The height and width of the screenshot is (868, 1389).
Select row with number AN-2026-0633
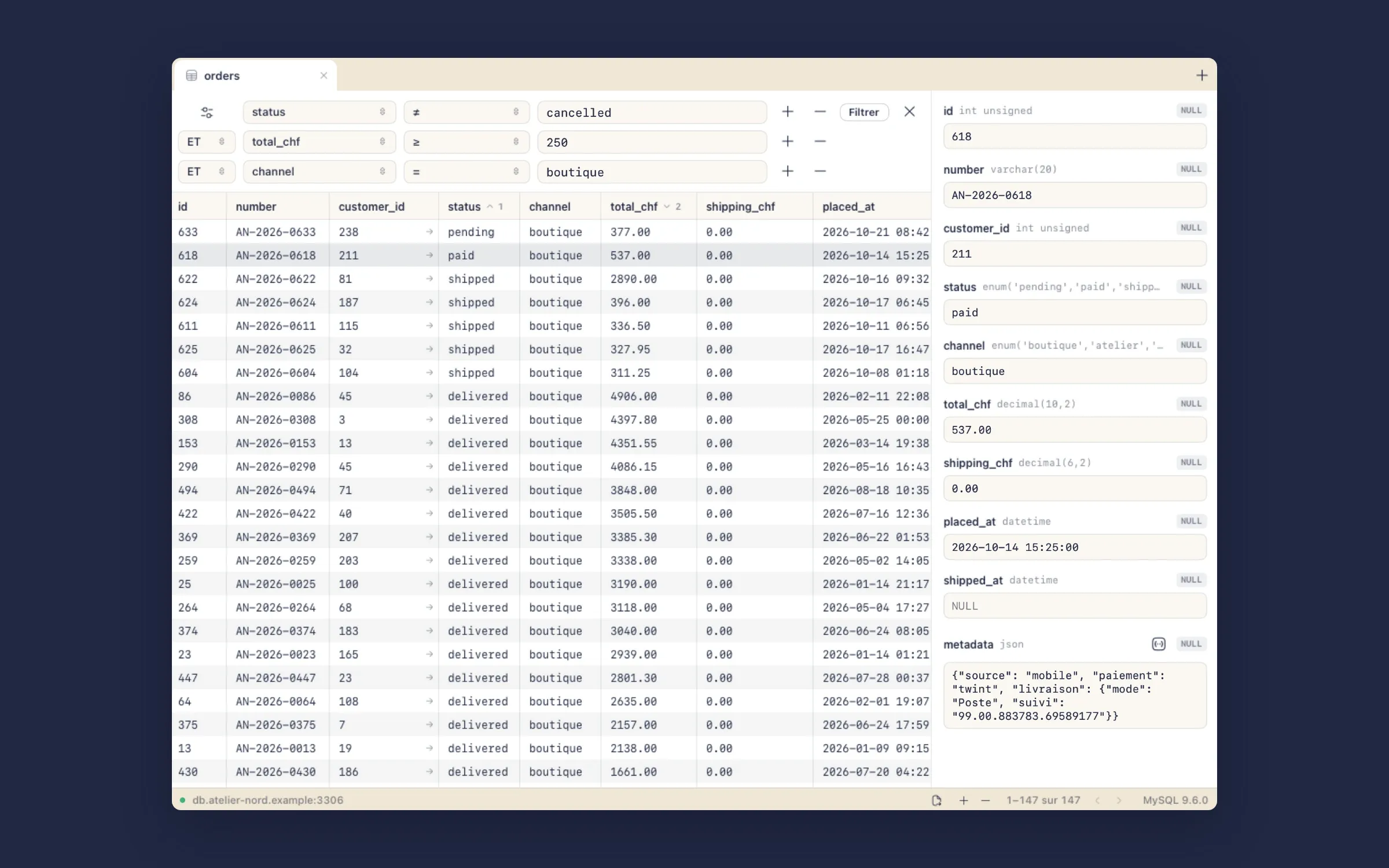(x=551, y=231)
